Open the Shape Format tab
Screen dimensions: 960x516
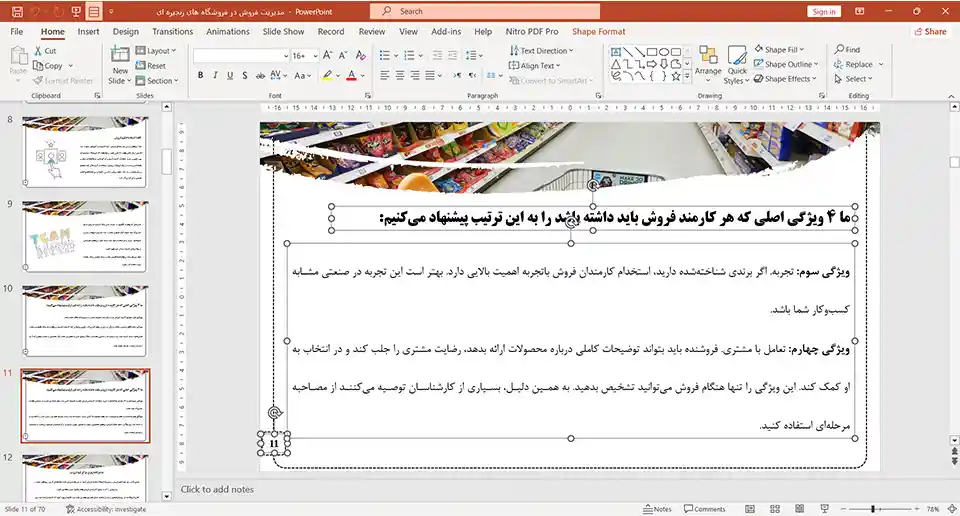tap(599, 31)
